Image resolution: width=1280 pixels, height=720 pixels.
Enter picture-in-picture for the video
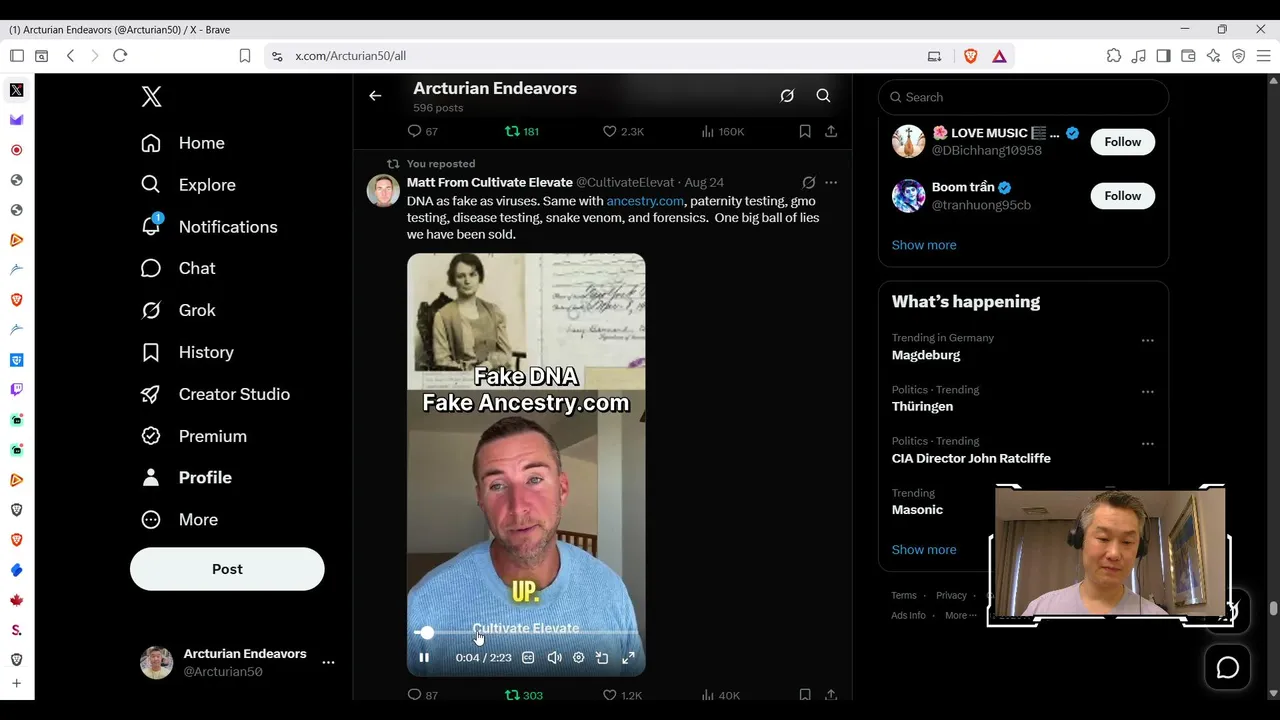602,658
